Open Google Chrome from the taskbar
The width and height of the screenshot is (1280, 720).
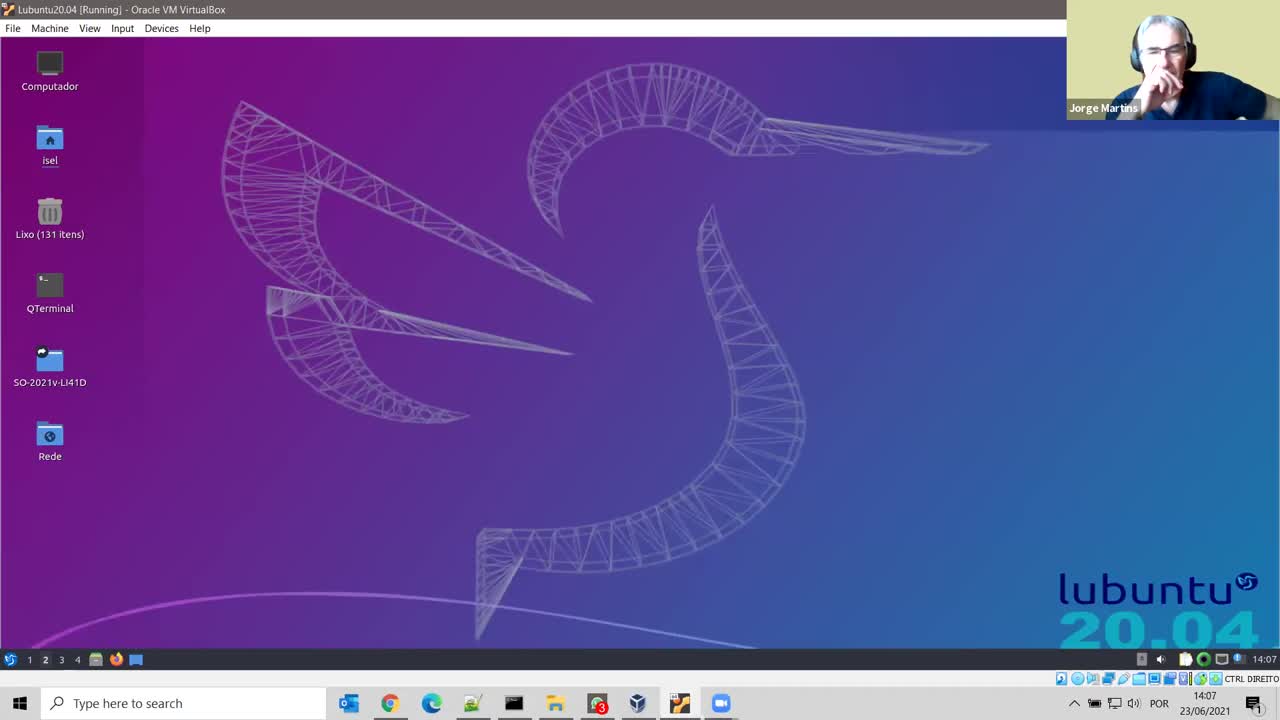coord(390,703)
